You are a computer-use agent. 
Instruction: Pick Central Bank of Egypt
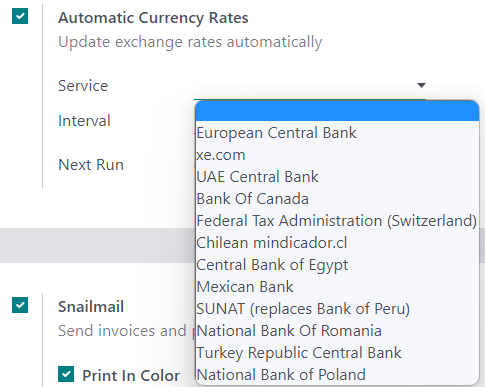[x=337, y=265]
